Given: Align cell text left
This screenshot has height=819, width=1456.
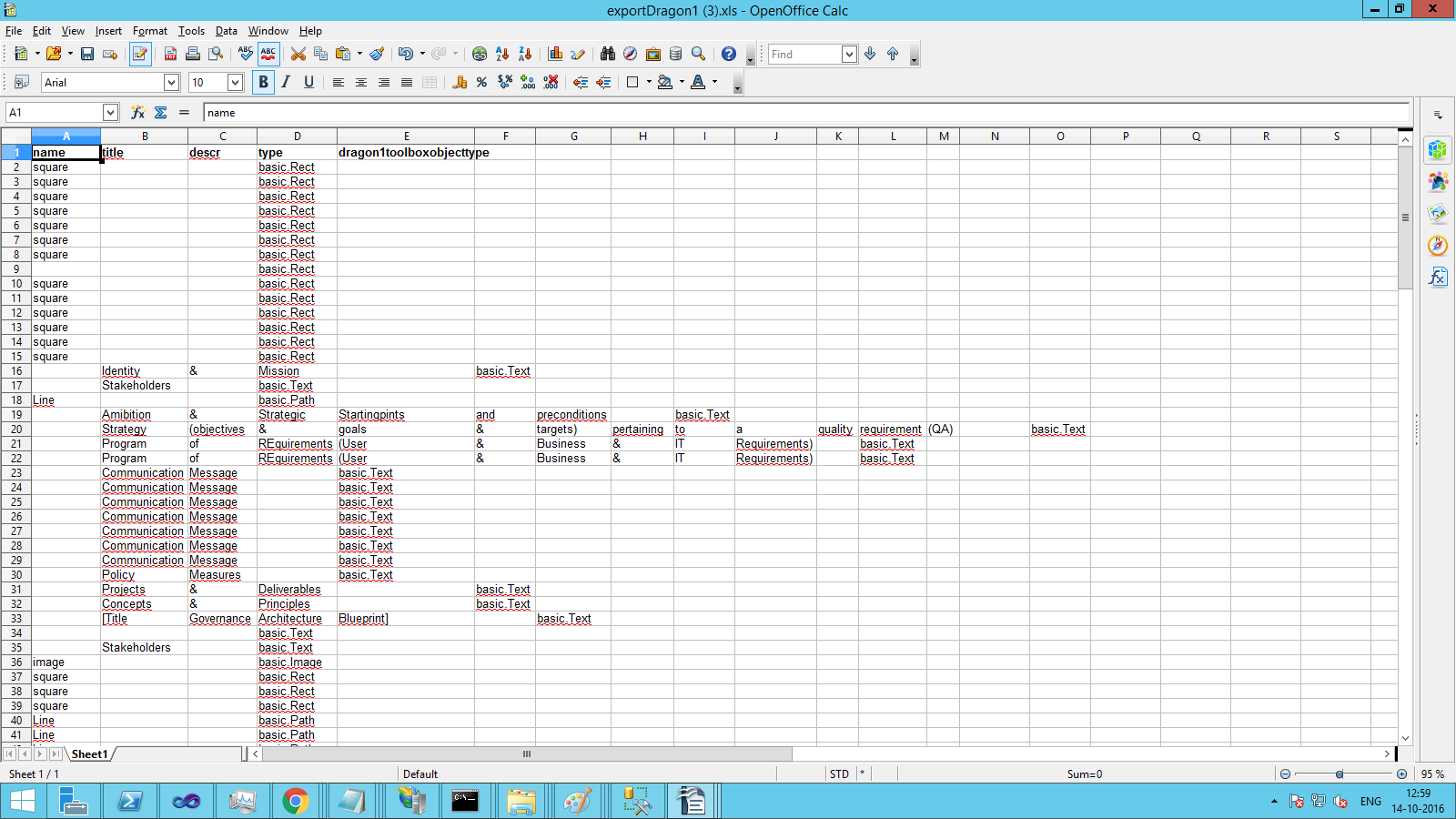Looking at the screenshot, I should (339, 83).
